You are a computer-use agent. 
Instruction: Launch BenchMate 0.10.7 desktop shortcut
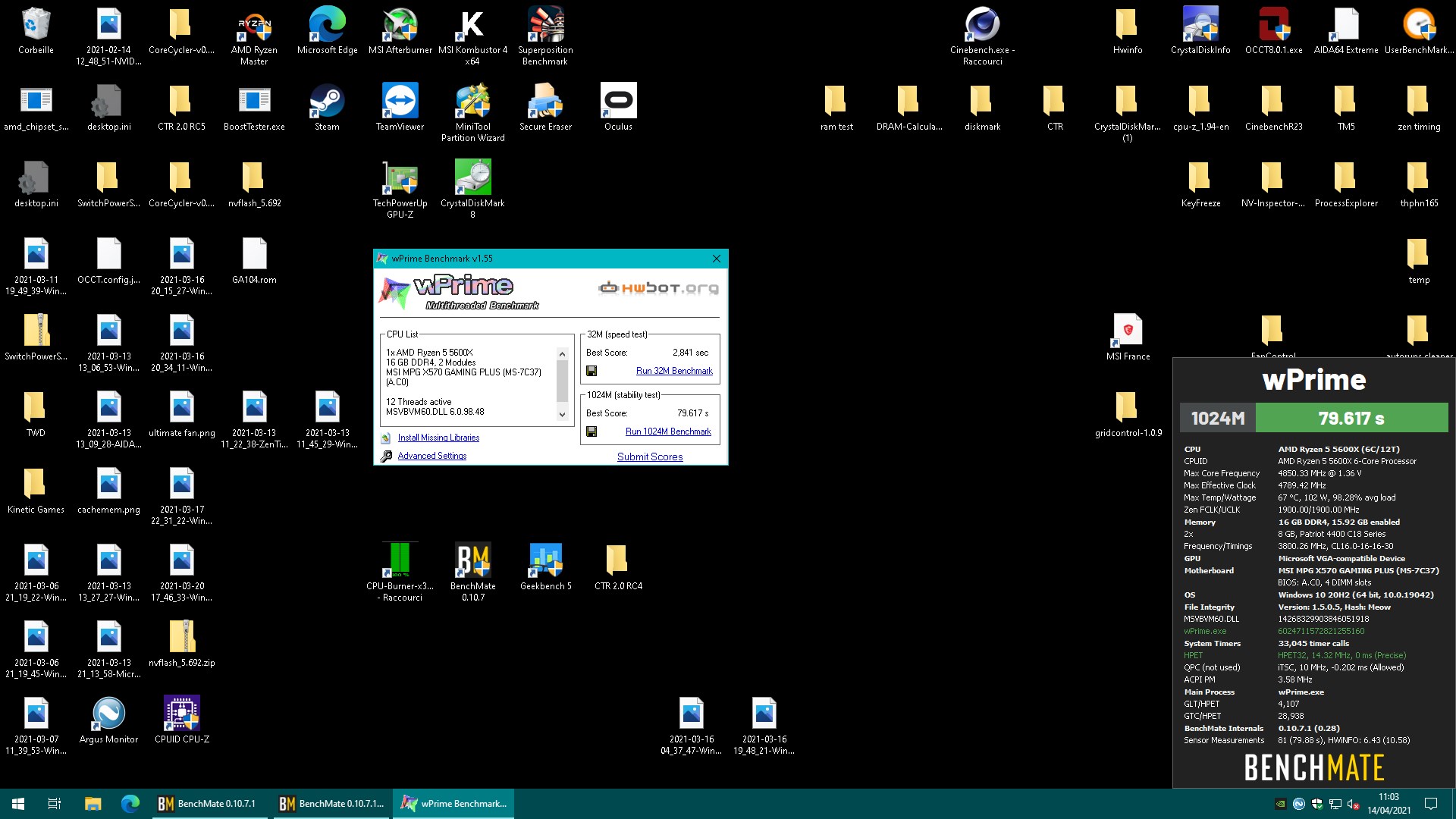click(472, 572)
